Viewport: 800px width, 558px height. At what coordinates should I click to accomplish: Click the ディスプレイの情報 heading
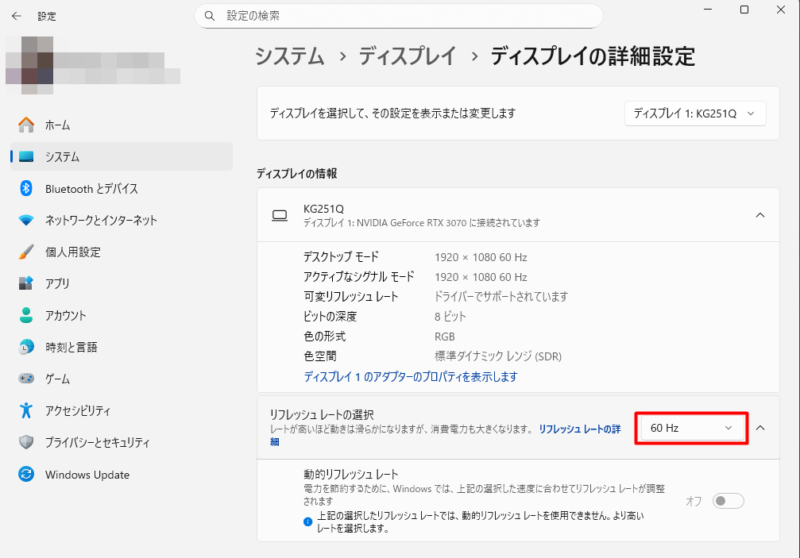(x=296, y=173)
